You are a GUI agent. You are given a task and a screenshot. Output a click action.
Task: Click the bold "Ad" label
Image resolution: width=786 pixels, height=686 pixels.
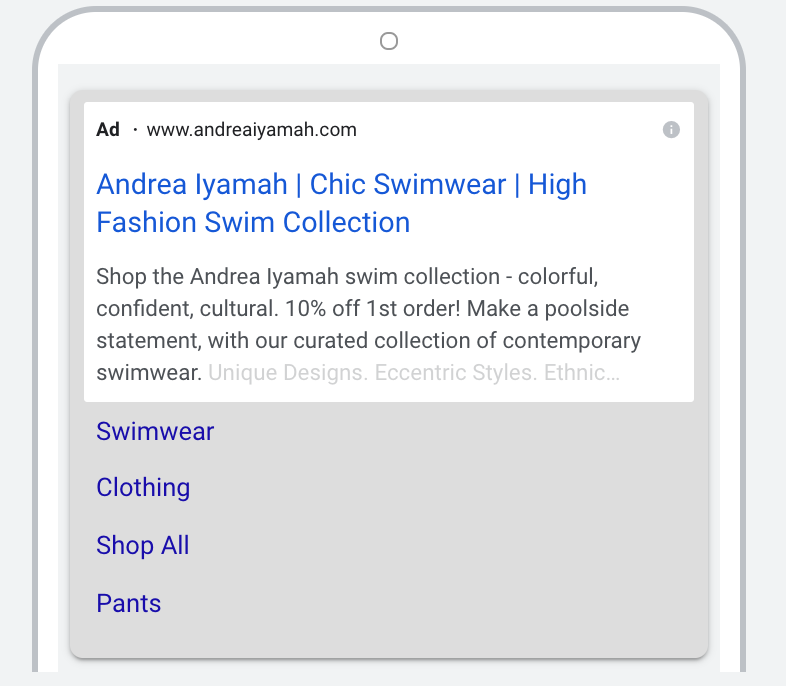point(108,130)
